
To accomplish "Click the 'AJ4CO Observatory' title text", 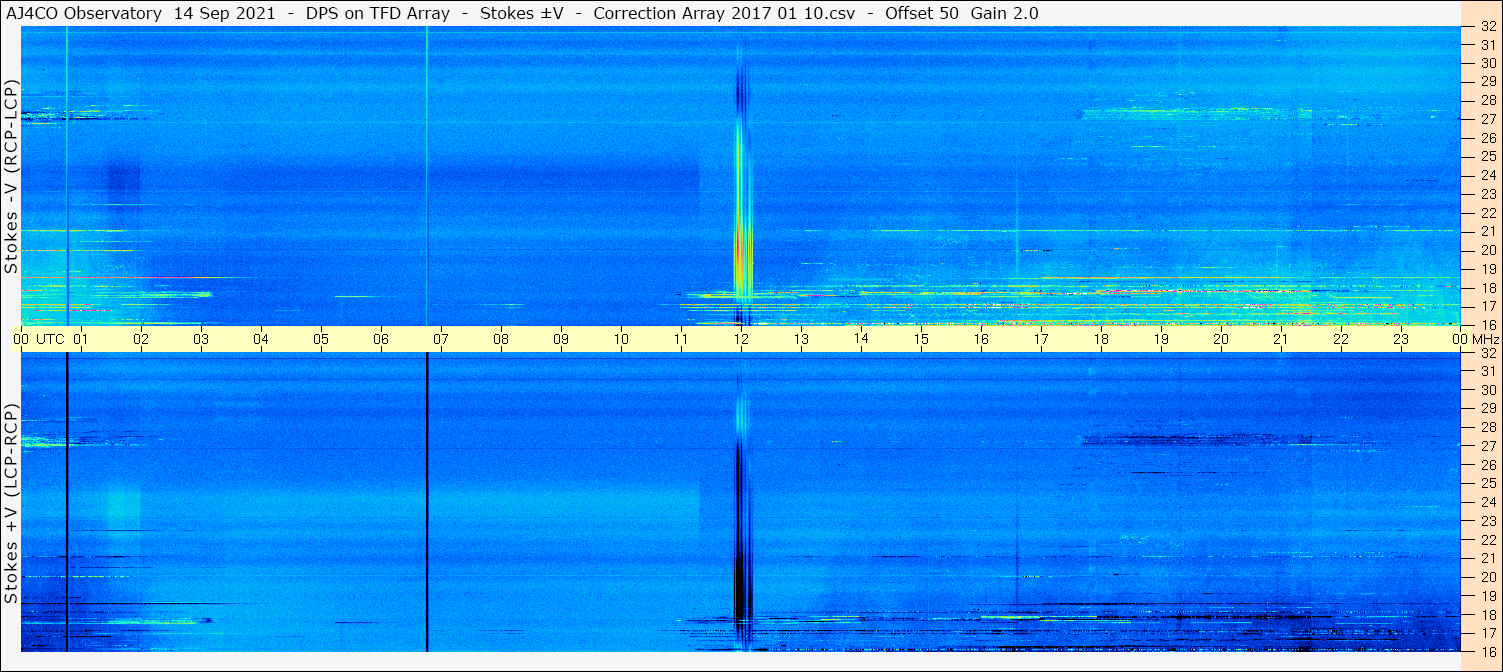I will click(x=83, y=13).
